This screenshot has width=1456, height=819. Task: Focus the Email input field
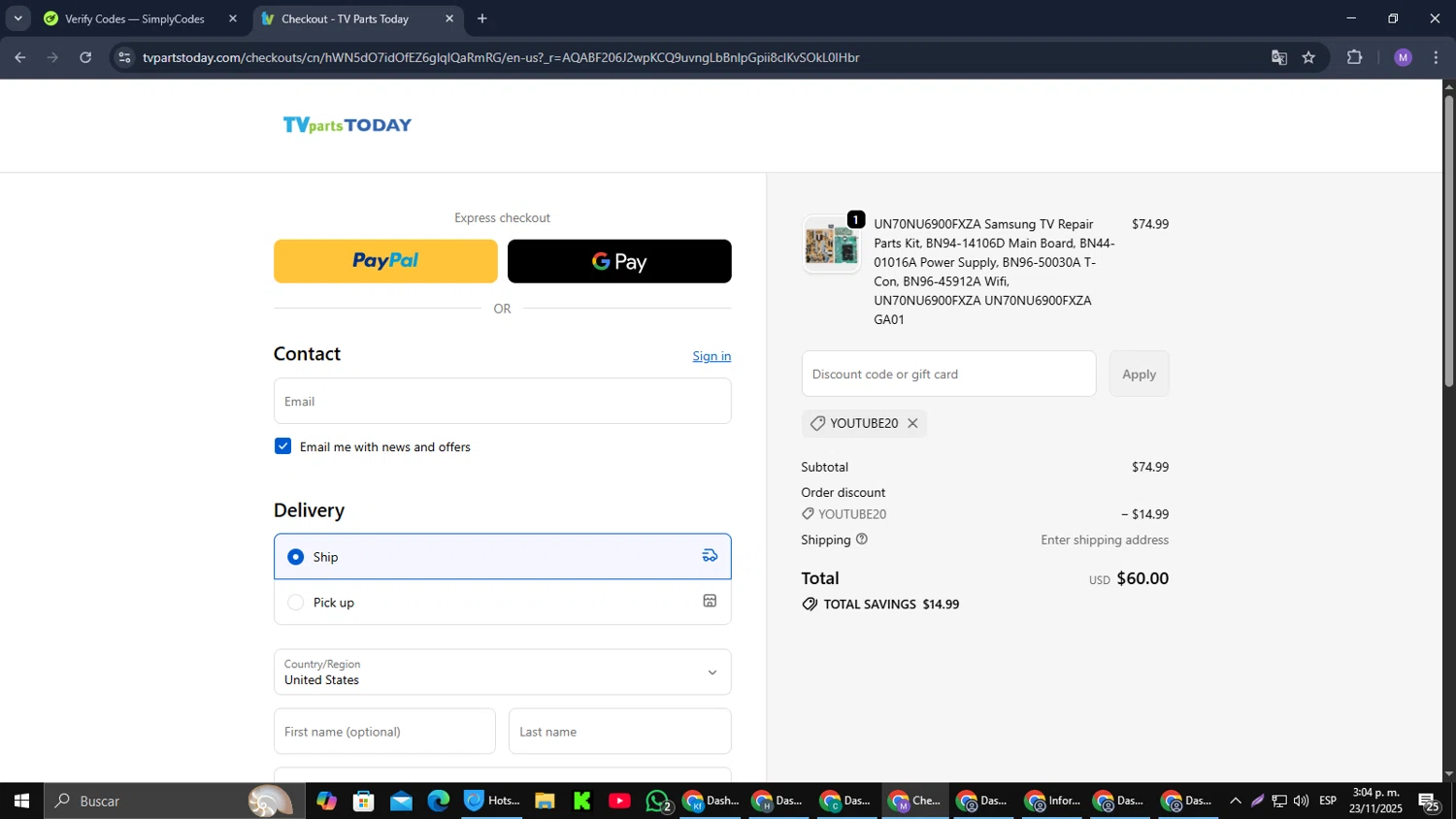tap(502, 401)
